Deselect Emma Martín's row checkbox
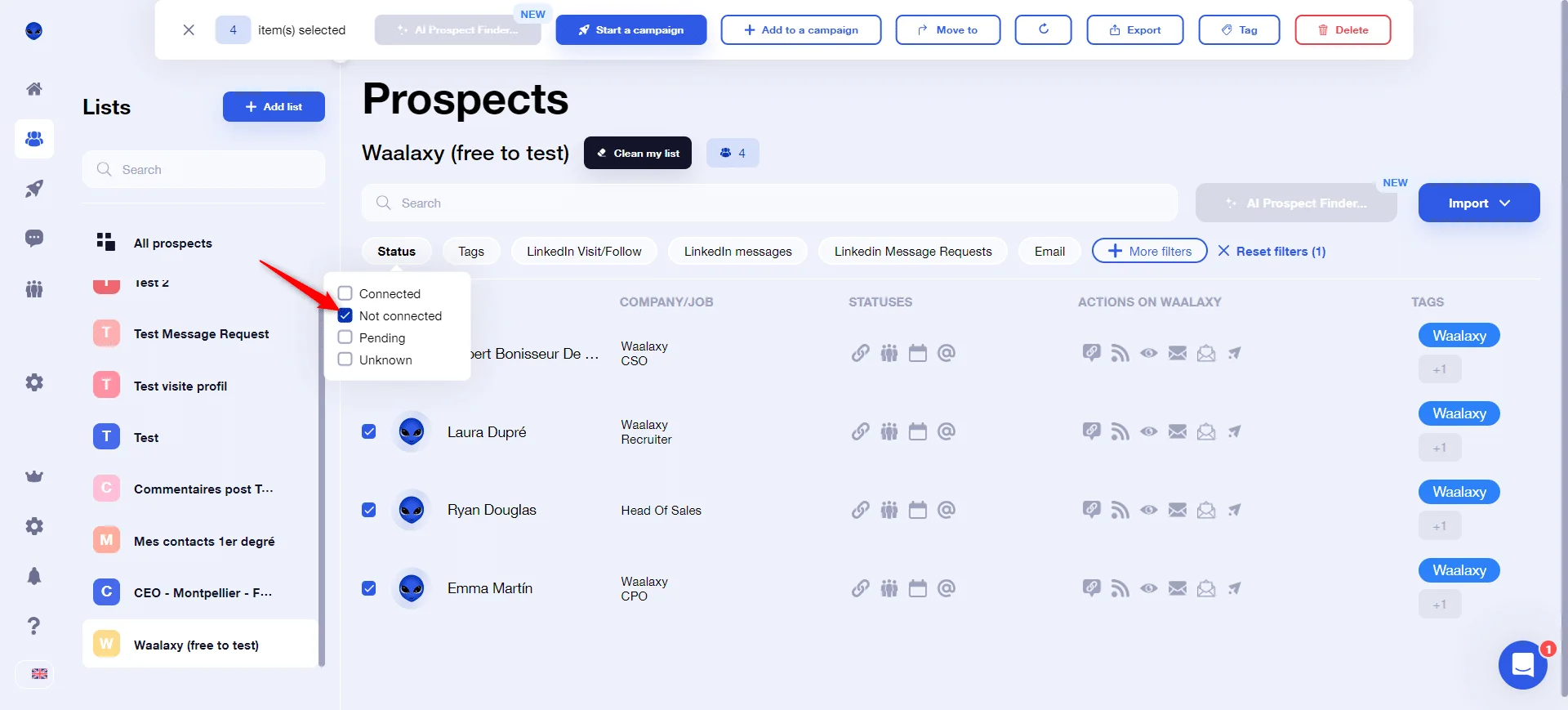Image resolution: width=1568 pixels, height=710 pixels. pos(369,588)
